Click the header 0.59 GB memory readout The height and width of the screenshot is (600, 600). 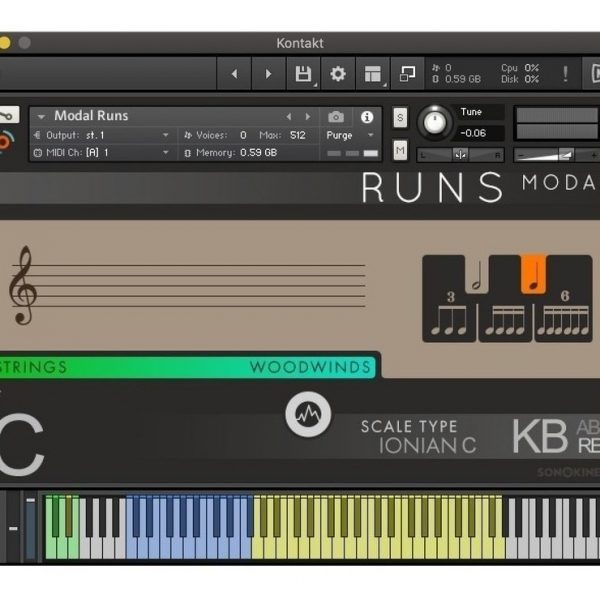[x=457, y=79]
